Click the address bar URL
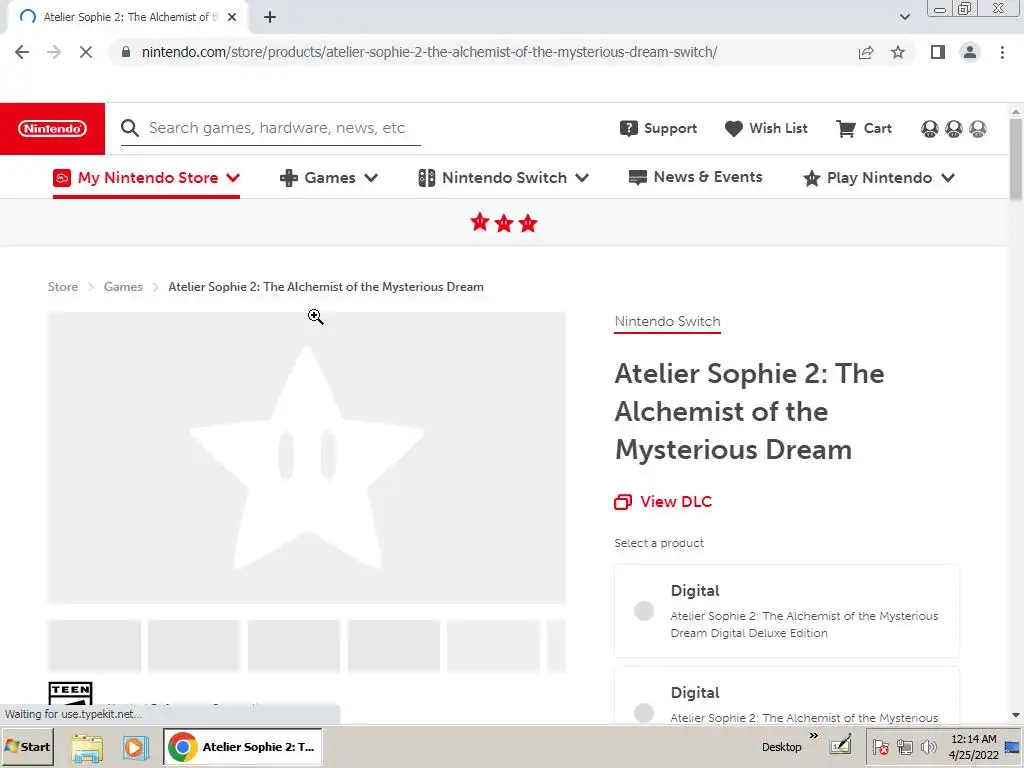 [429, 52]
